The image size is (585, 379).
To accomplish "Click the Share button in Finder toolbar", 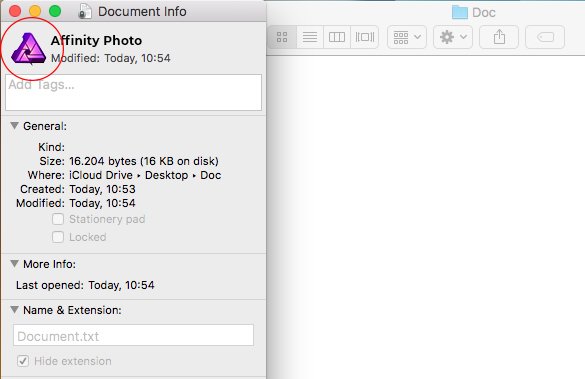I will pos(499,37).
